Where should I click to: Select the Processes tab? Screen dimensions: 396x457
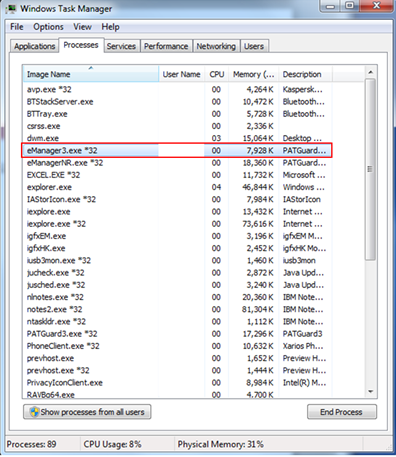pos(81,45)
